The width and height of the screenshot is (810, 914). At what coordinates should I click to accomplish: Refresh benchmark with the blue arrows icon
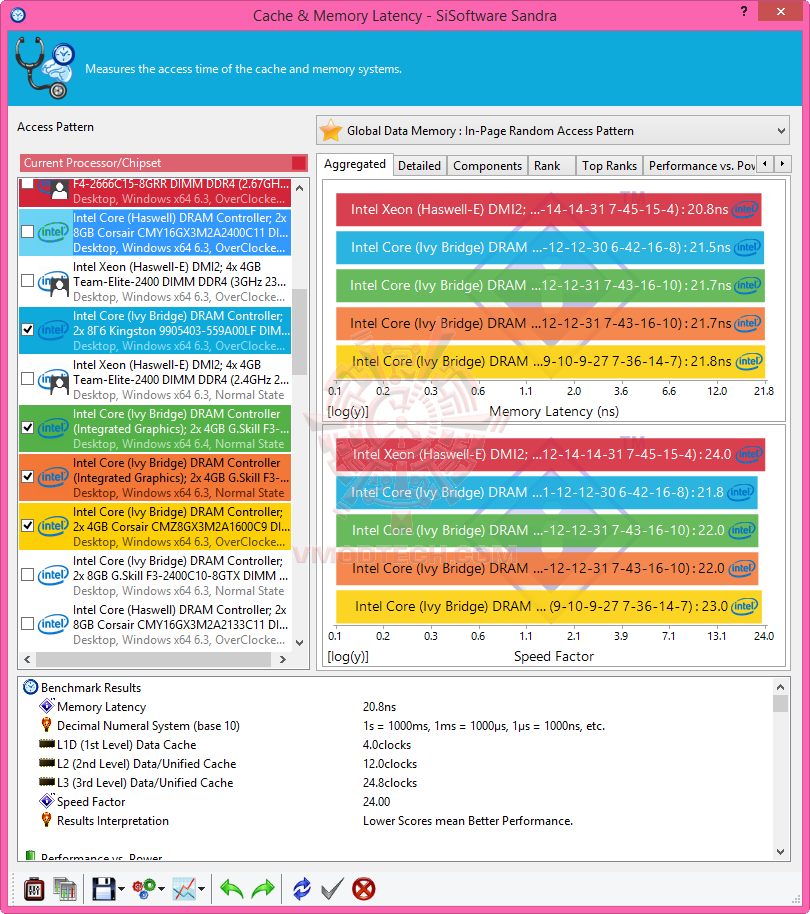tap(302, 889)
